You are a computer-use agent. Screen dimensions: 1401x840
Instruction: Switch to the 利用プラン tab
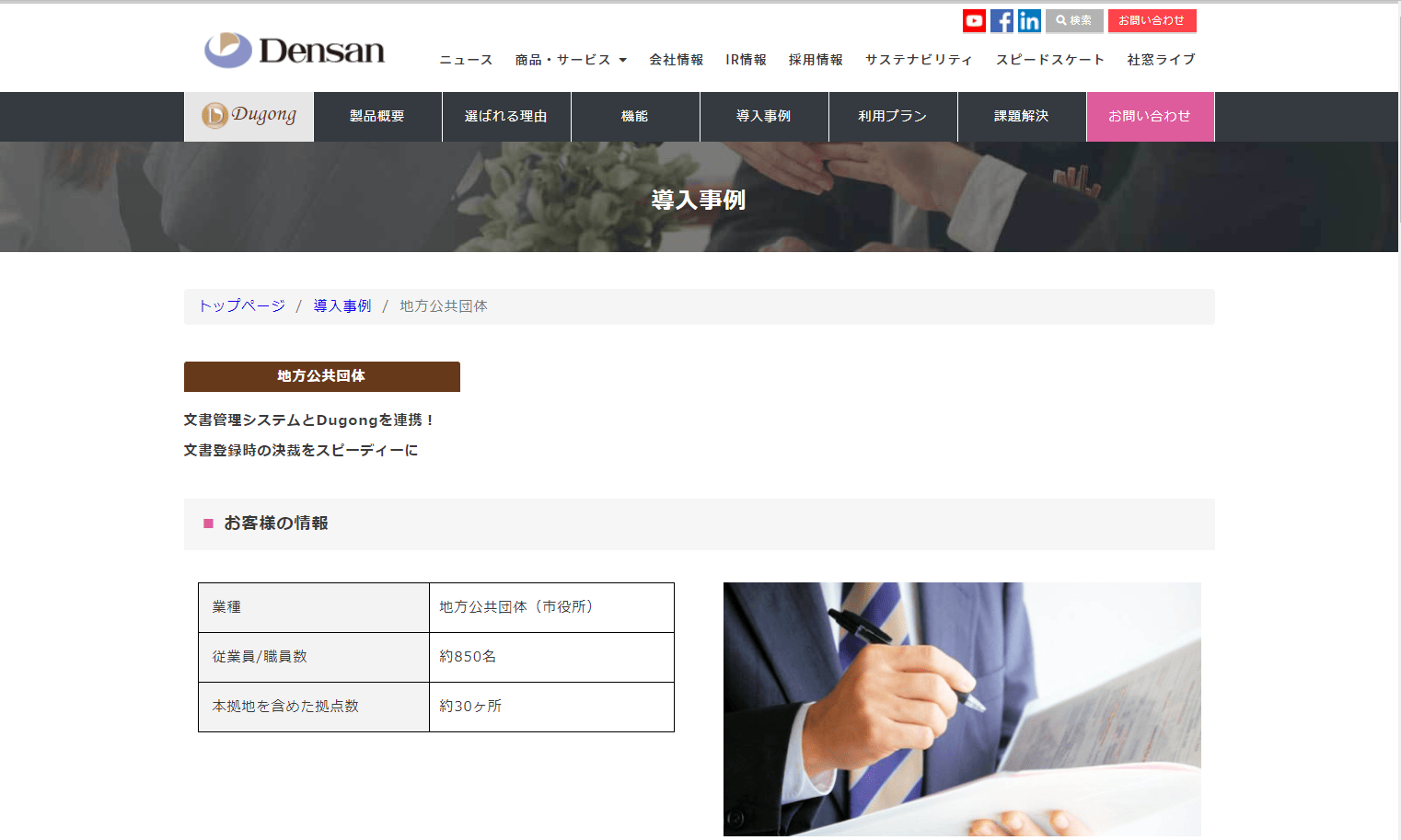tap(893, 117)
